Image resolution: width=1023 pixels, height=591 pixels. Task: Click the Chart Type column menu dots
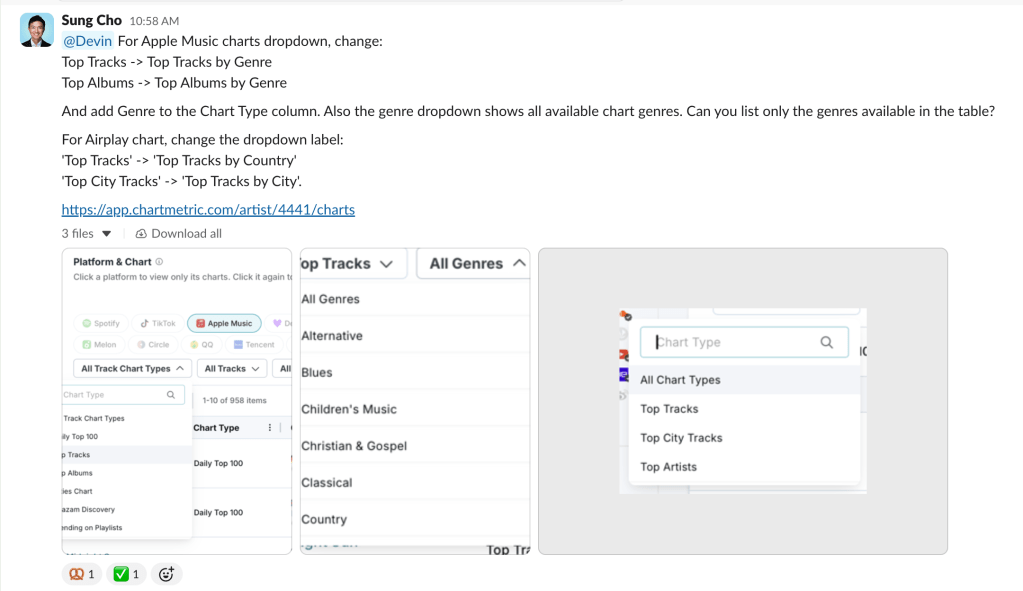[269, 428]
